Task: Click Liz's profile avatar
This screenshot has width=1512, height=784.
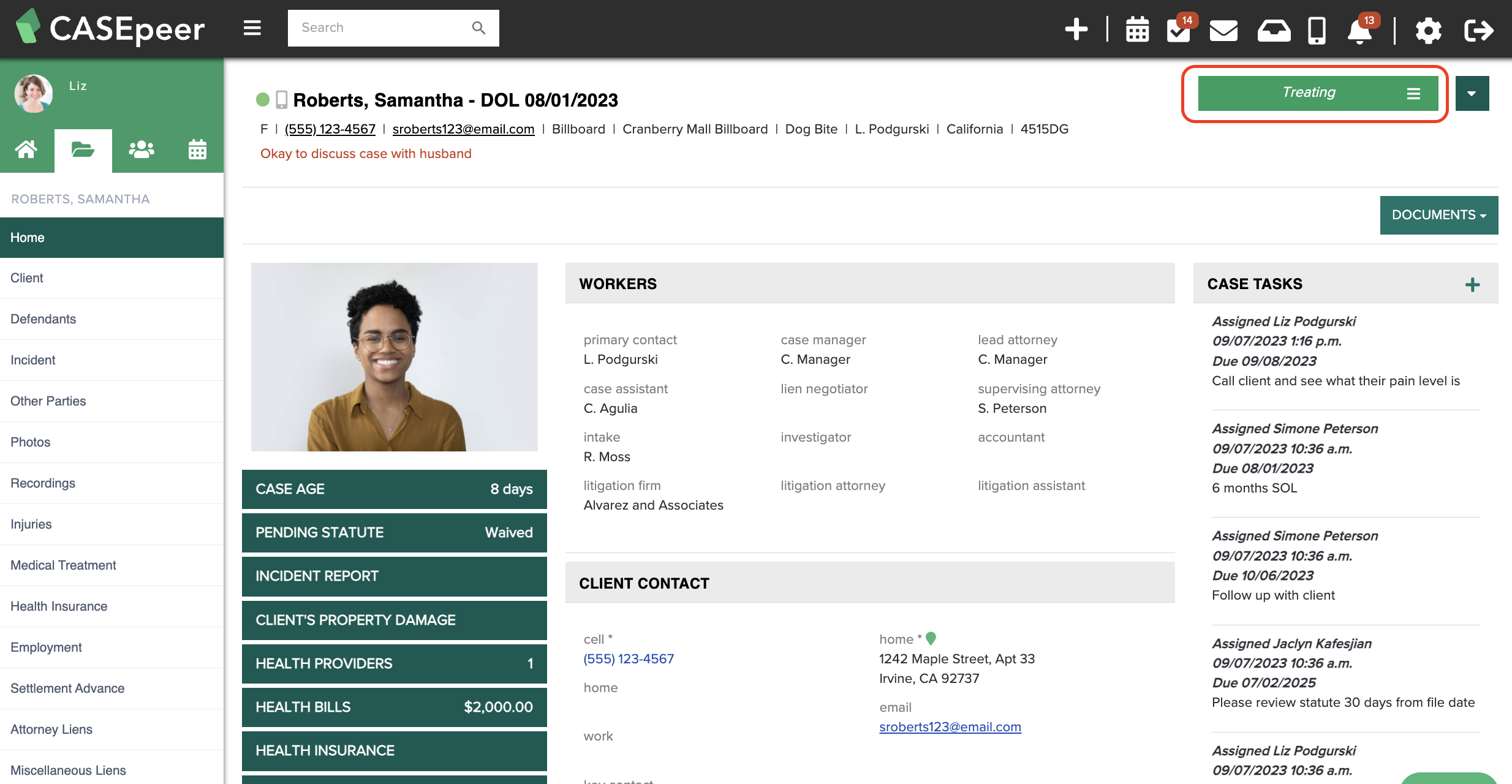Action: (x=34, y=93)
